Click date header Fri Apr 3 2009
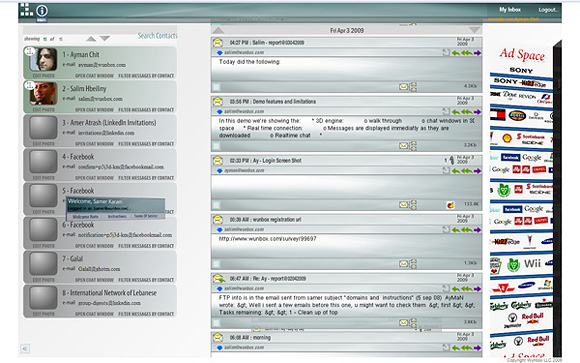This screenshot has width=580, height=363. pos(347,30)
